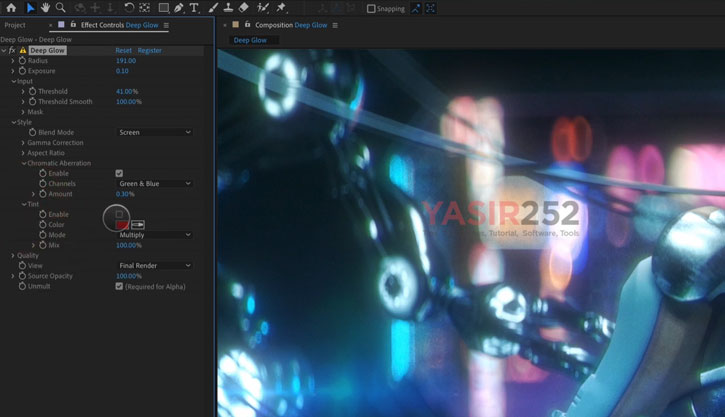
Task: Click the Threshold value 41.00%
Action: pyautogui.click(x=127, y=91)
